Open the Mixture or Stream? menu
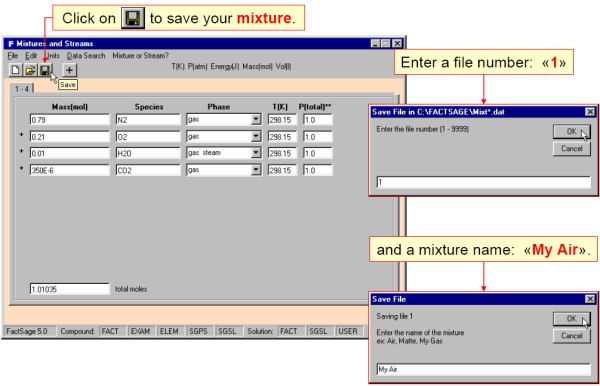This screenshot has height=386, width=600. coord(140,56)
